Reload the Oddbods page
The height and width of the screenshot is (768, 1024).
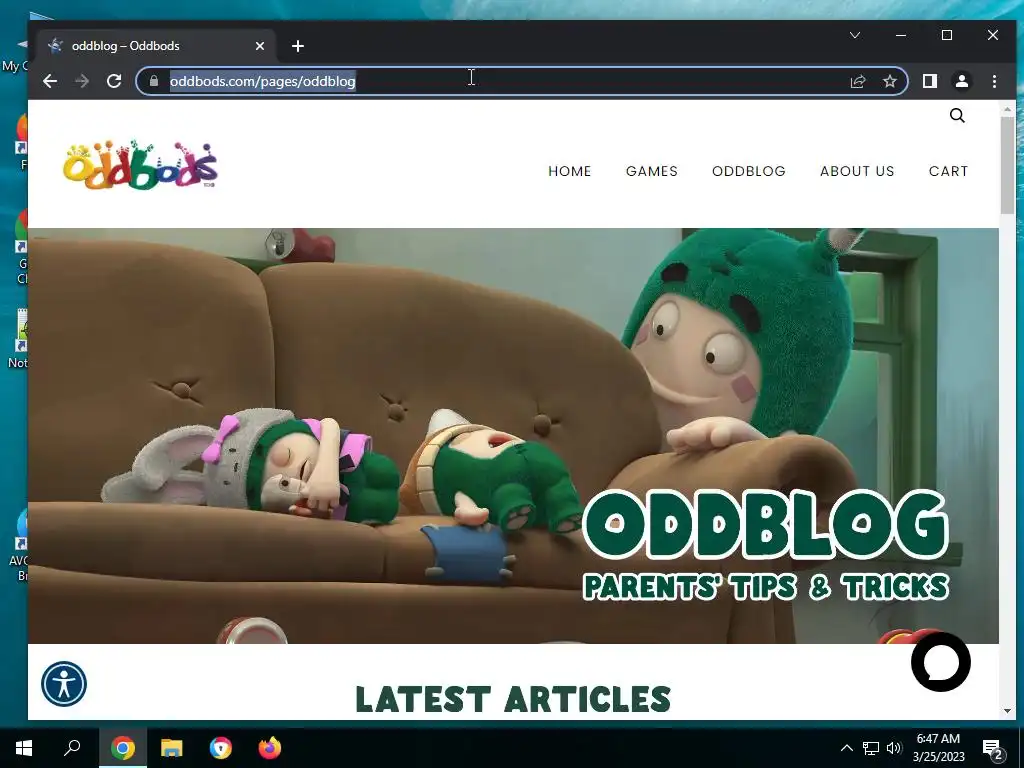(114, 81)
